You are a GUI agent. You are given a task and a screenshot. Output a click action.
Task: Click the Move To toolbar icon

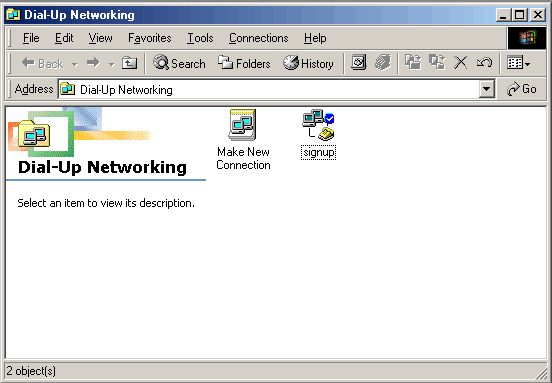(x=413, y=63)
